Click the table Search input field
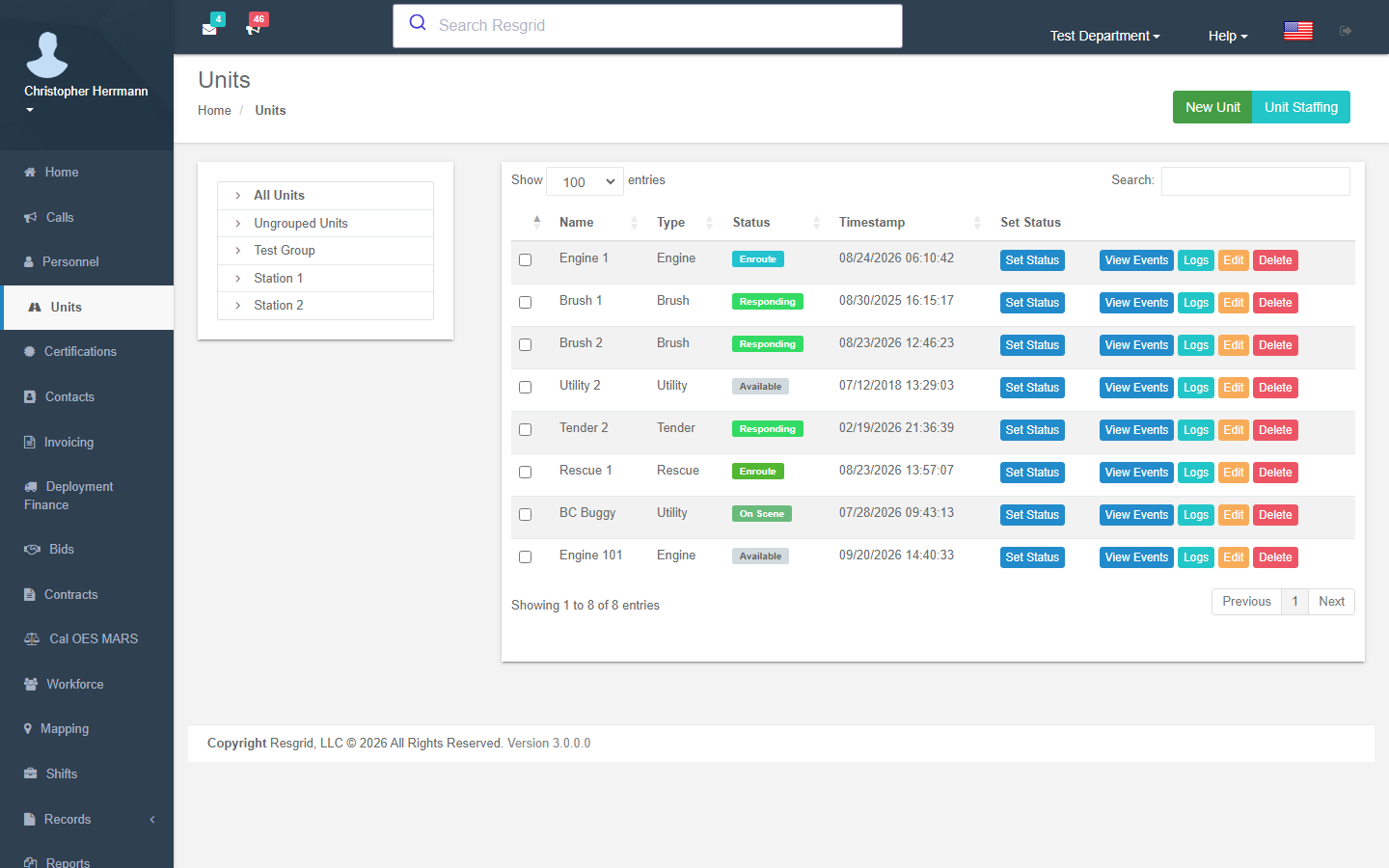This screenshot has height=868, width=1389. pos(1256,181)
